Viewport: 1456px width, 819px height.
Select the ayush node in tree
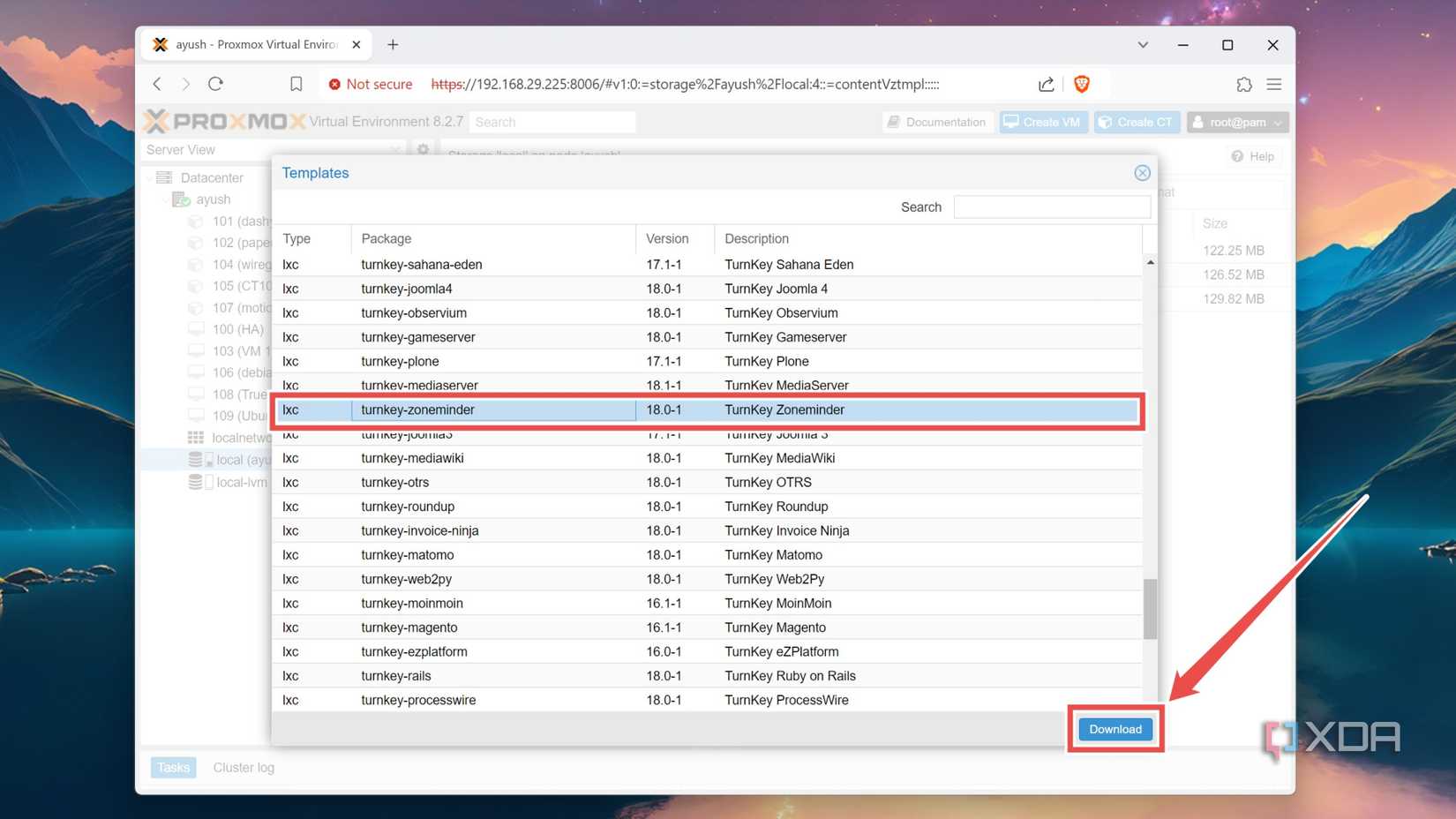[x=213, y=199]
